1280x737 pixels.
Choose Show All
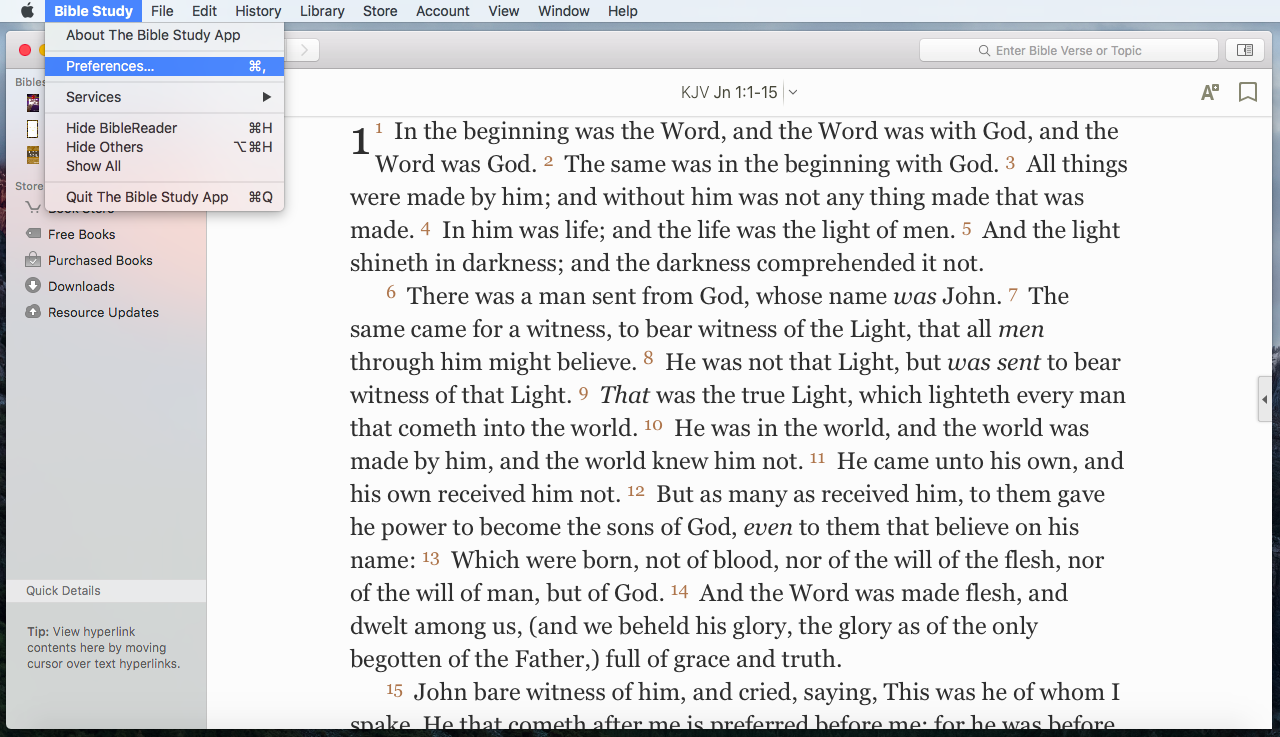click(165, 166)
